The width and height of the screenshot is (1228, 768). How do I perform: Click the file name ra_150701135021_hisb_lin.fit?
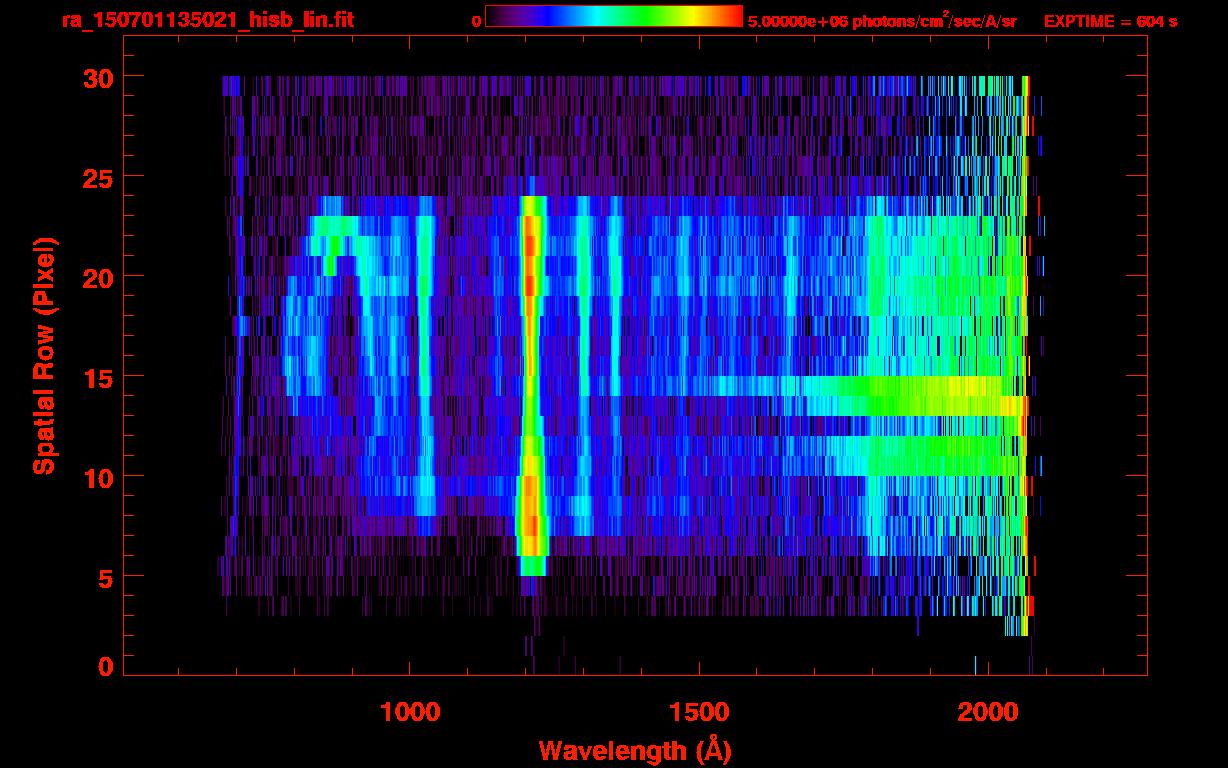[206, 20]
